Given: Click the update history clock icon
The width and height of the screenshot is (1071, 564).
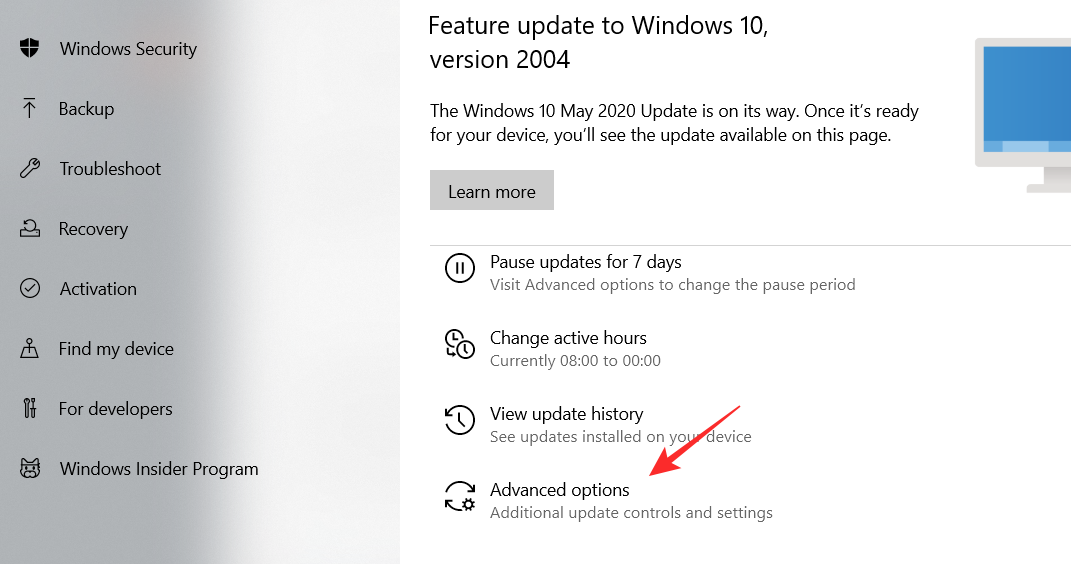Looking at the screenshot, I should pos(459,420).
